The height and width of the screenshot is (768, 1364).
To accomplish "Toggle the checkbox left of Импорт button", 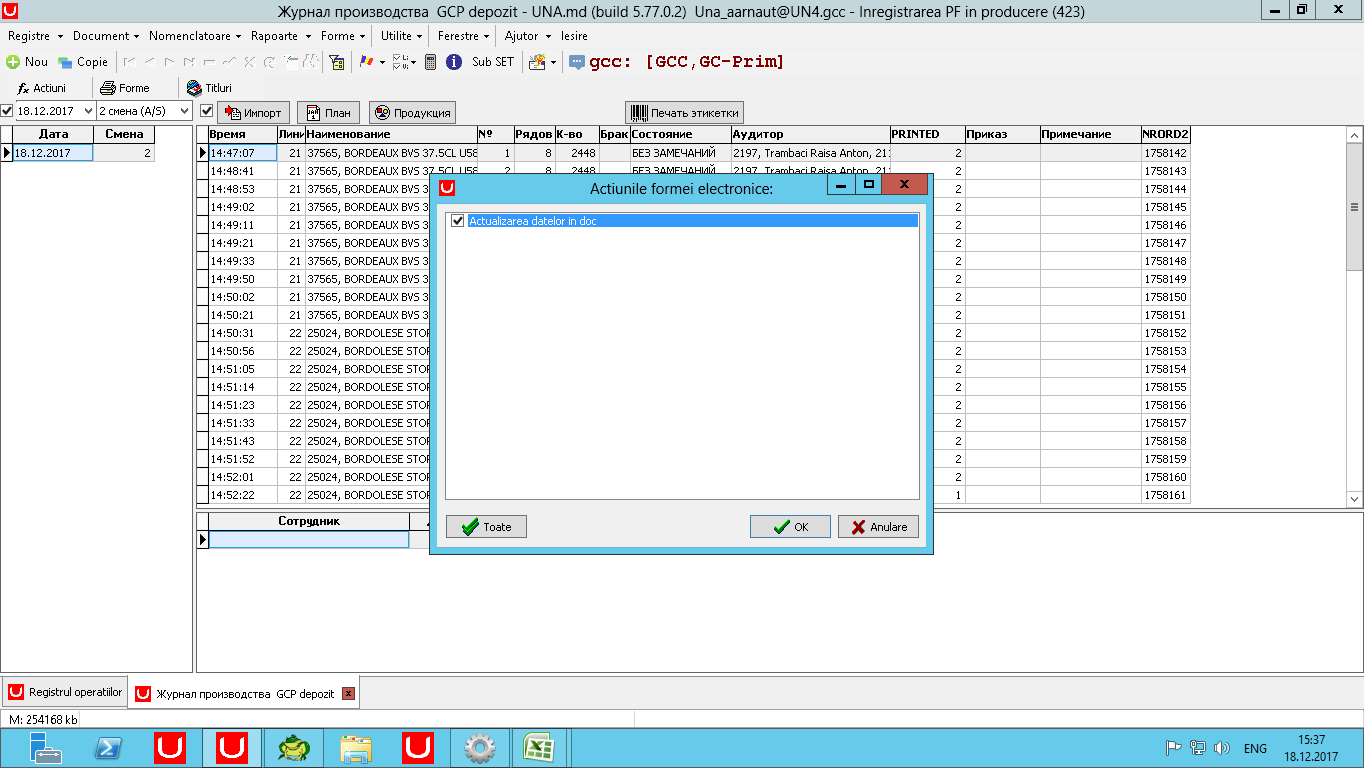I will point(207,111).
